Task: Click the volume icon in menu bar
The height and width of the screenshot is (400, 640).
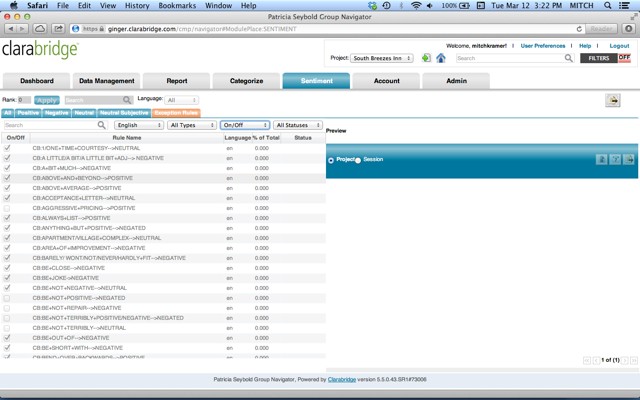Action: point(430,5)
